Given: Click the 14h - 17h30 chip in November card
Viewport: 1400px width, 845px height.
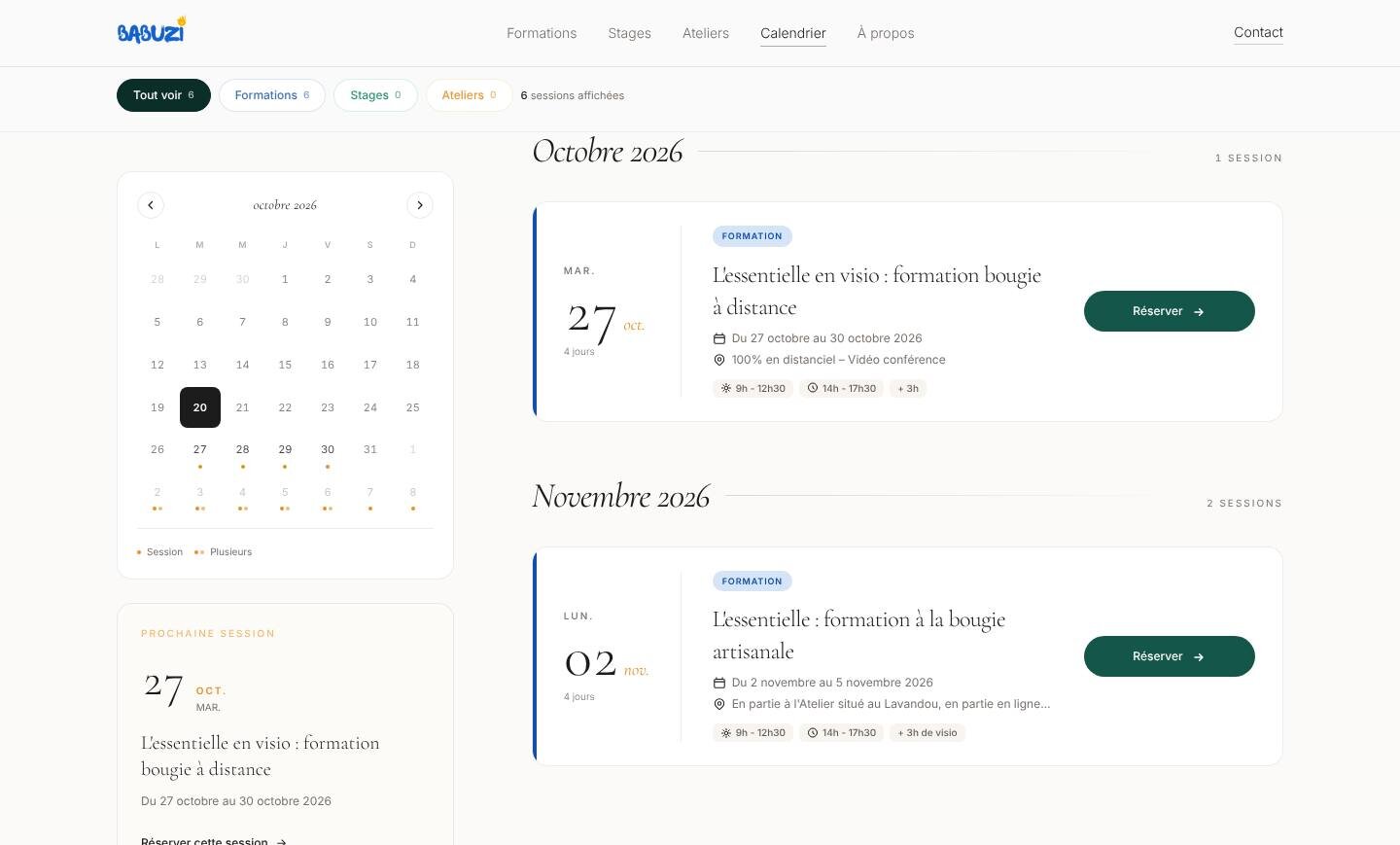Looking at the screenshot, I should (842, 733).
